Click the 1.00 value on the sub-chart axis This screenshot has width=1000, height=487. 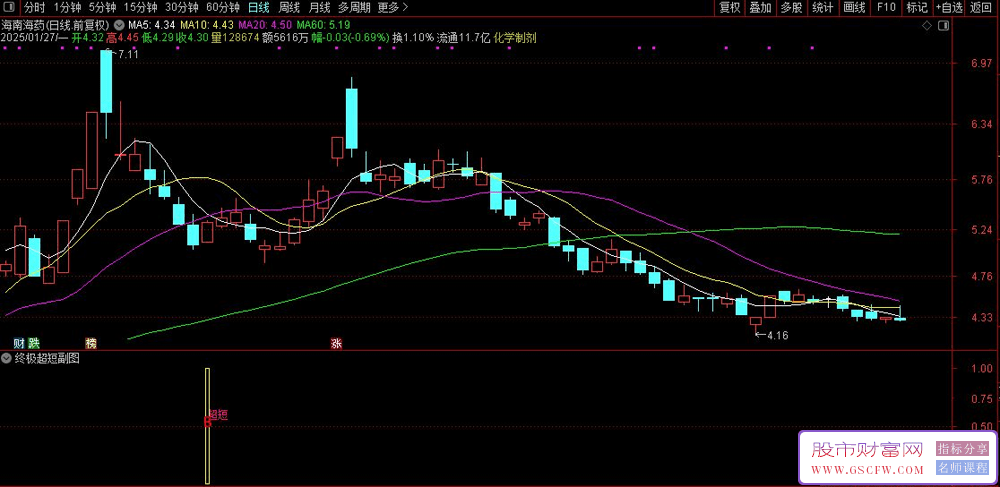[983, 368]
